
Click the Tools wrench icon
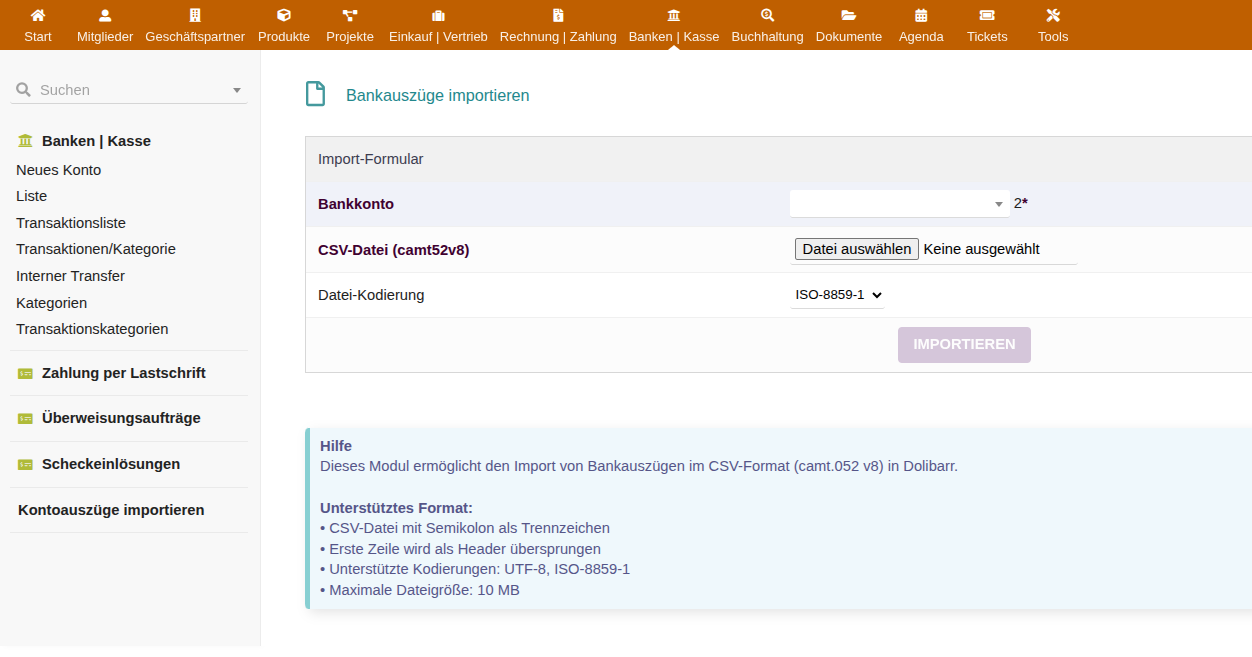[x=1053, y=16]
